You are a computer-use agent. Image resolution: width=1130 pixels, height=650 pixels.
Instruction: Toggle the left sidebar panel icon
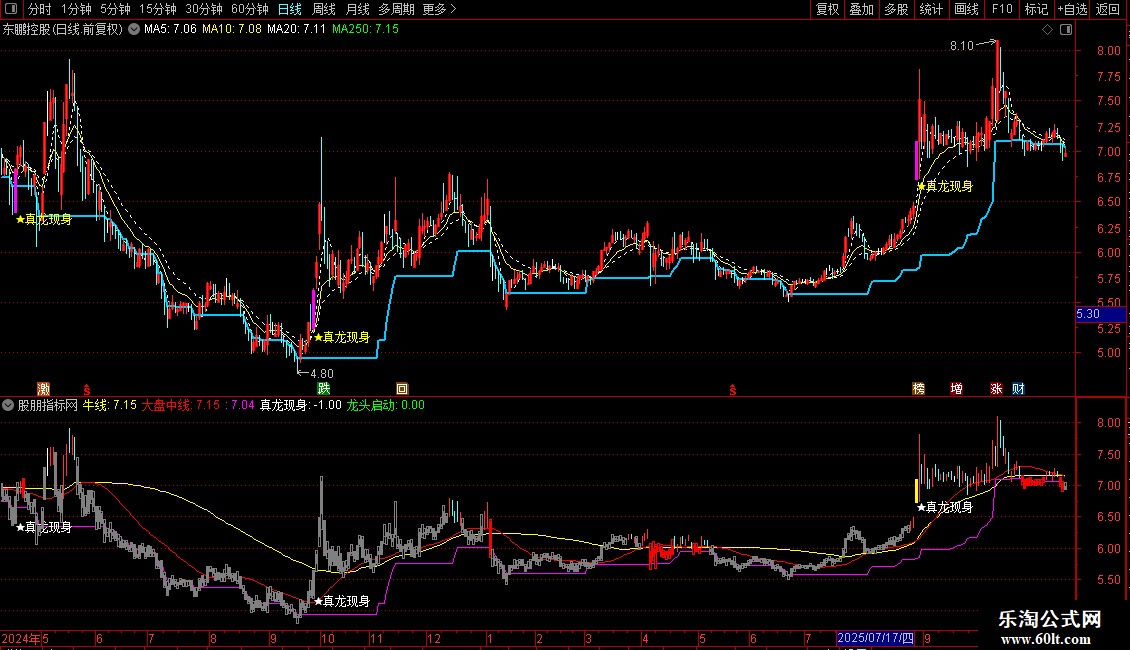[11, 9]
